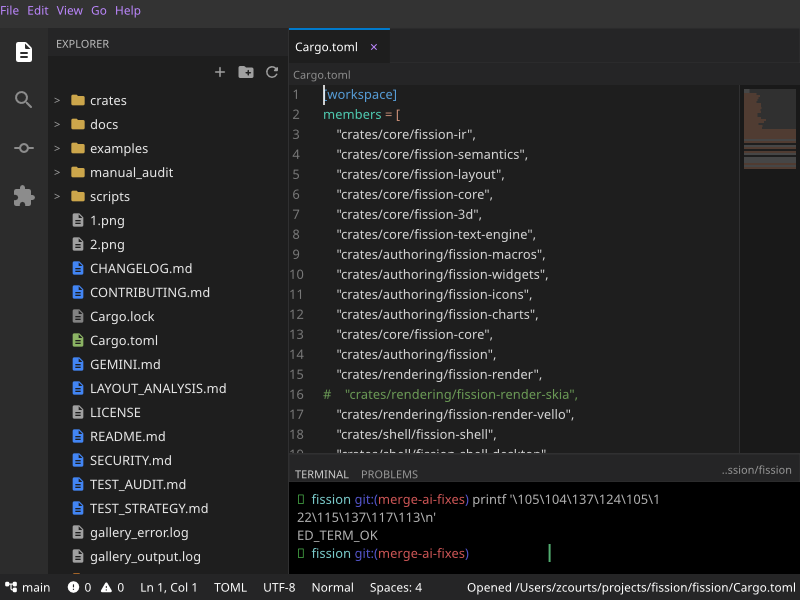Click the examples folder icon
The image size is (800, 600).
pos(78,148)
